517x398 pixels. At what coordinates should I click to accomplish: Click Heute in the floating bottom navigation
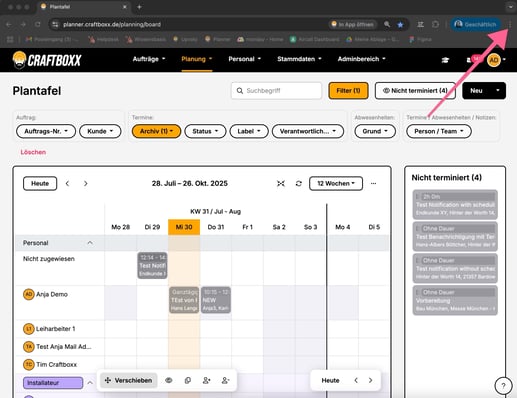coord(330,380)
